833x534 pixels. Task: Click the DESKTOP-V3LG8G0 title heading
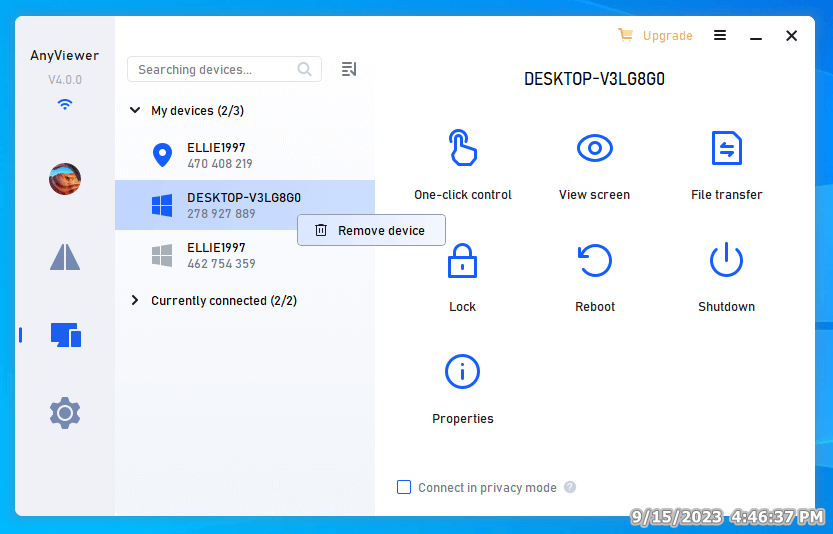tap(594, 79)
